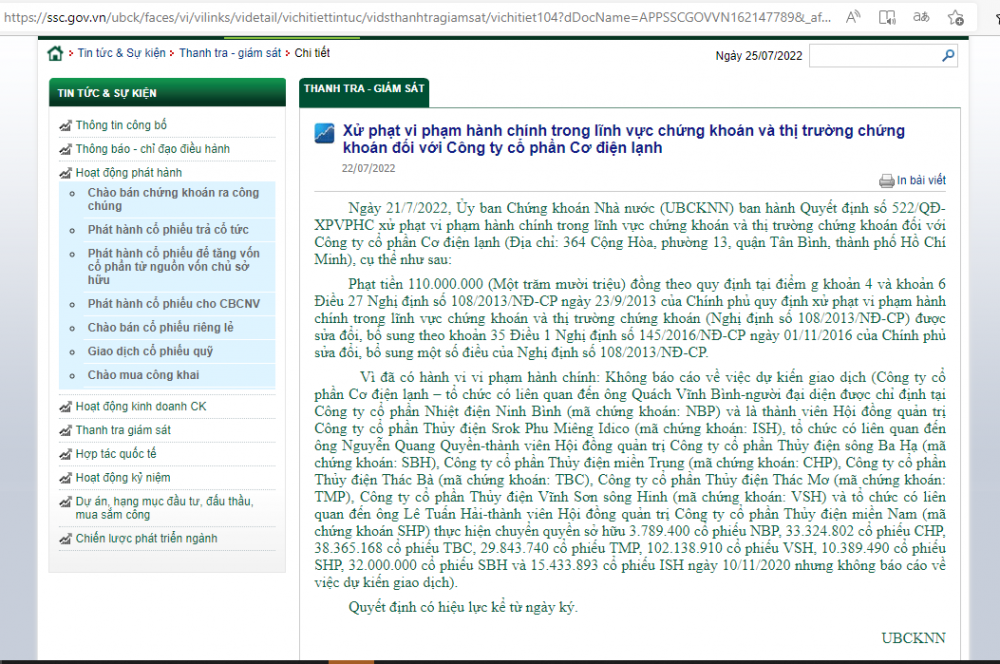Open the browser Read Aloud icon
The height and width of the screenshot is (664, 1000).
coord(853,17)
